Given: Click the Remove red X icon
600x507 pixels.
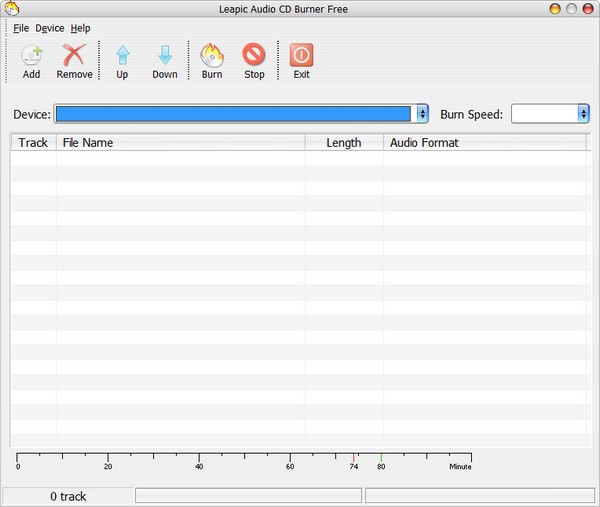Looking at the screenshot, I should 74,55.
